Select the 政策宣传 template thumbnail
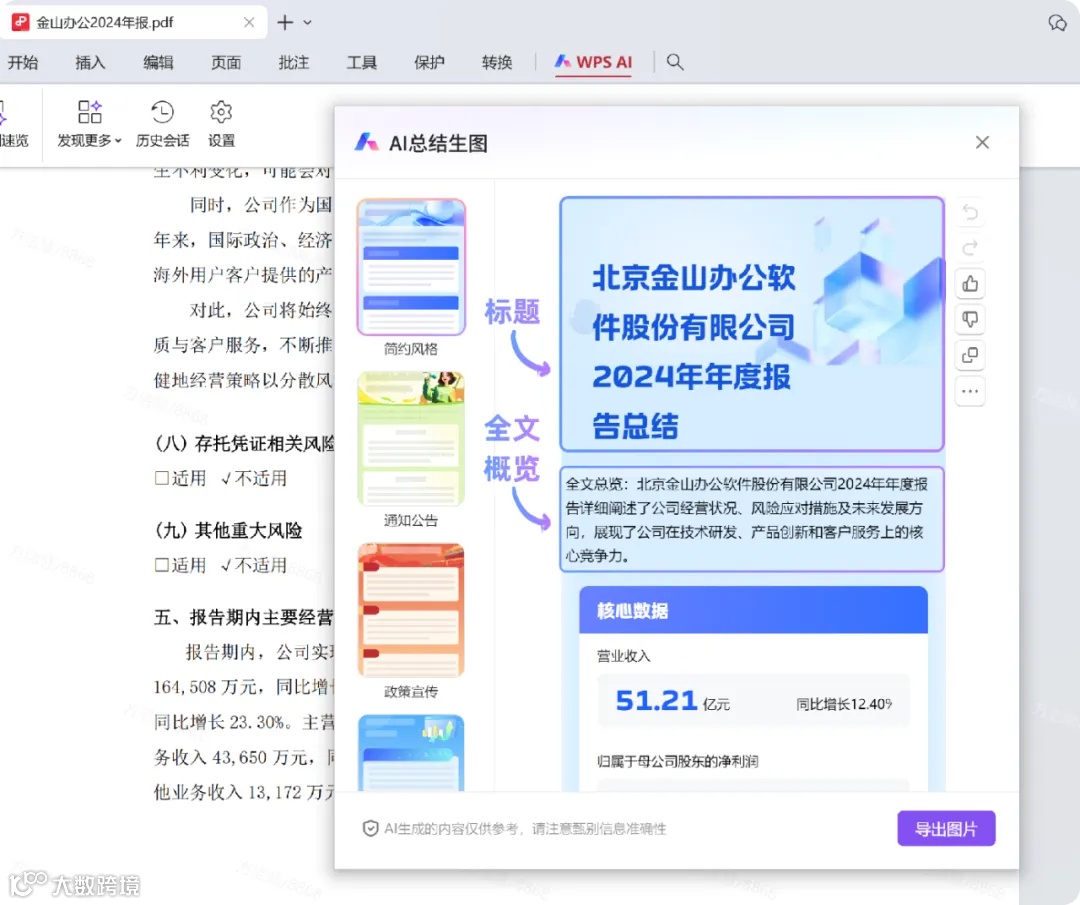The height and width of the screenshot is (905, 1080). pyautogui.click(x=411, y=610)
